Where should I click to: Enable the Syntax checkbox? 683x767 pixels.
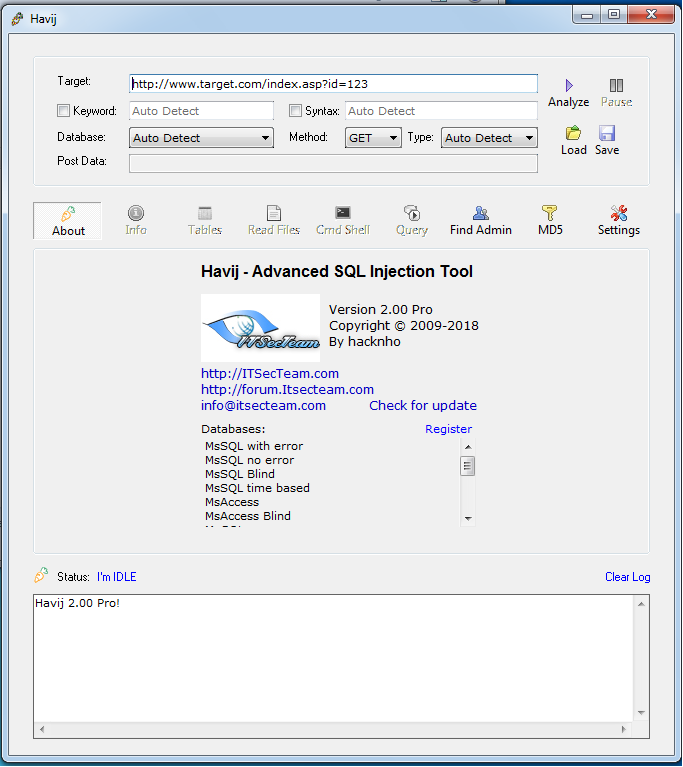click(295, 111)
